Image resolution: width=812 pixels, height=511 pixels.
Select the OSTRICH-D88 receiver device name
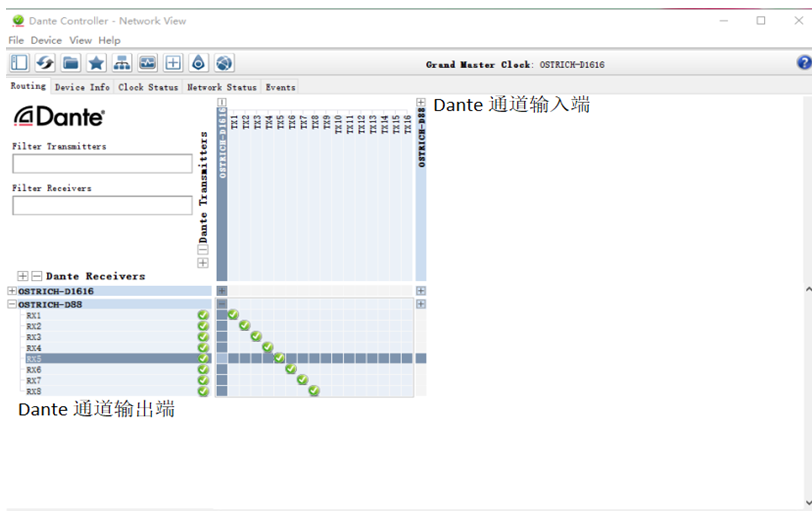pyautogui.click(x=50, y=304)
